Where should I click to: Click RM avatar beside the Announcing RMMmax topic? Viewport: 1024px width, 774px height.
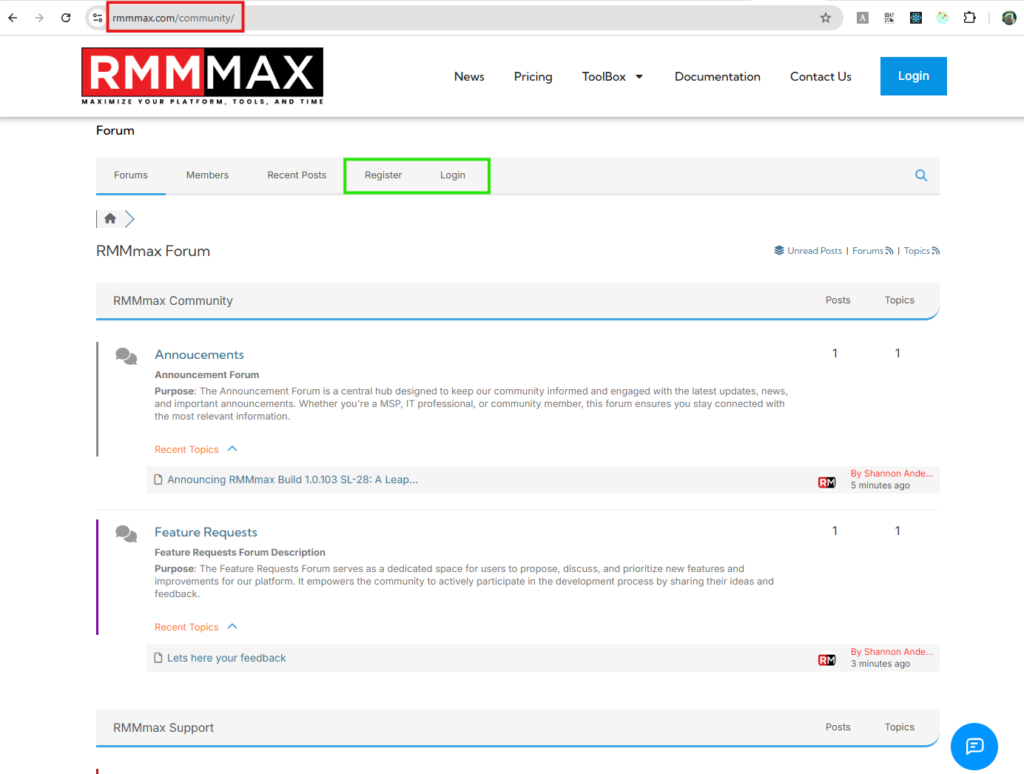point(827,482)
